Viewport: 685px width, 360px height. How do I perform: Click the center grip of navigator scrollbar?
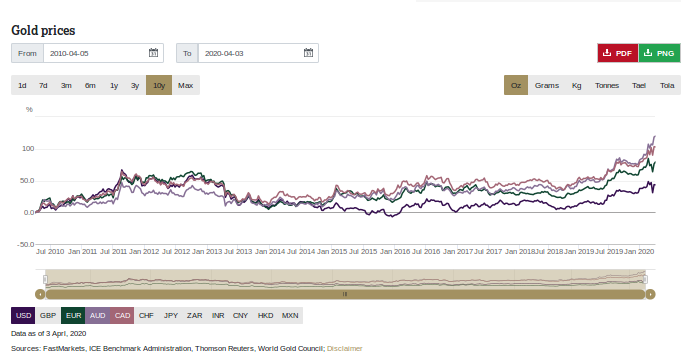coord(345,294)
